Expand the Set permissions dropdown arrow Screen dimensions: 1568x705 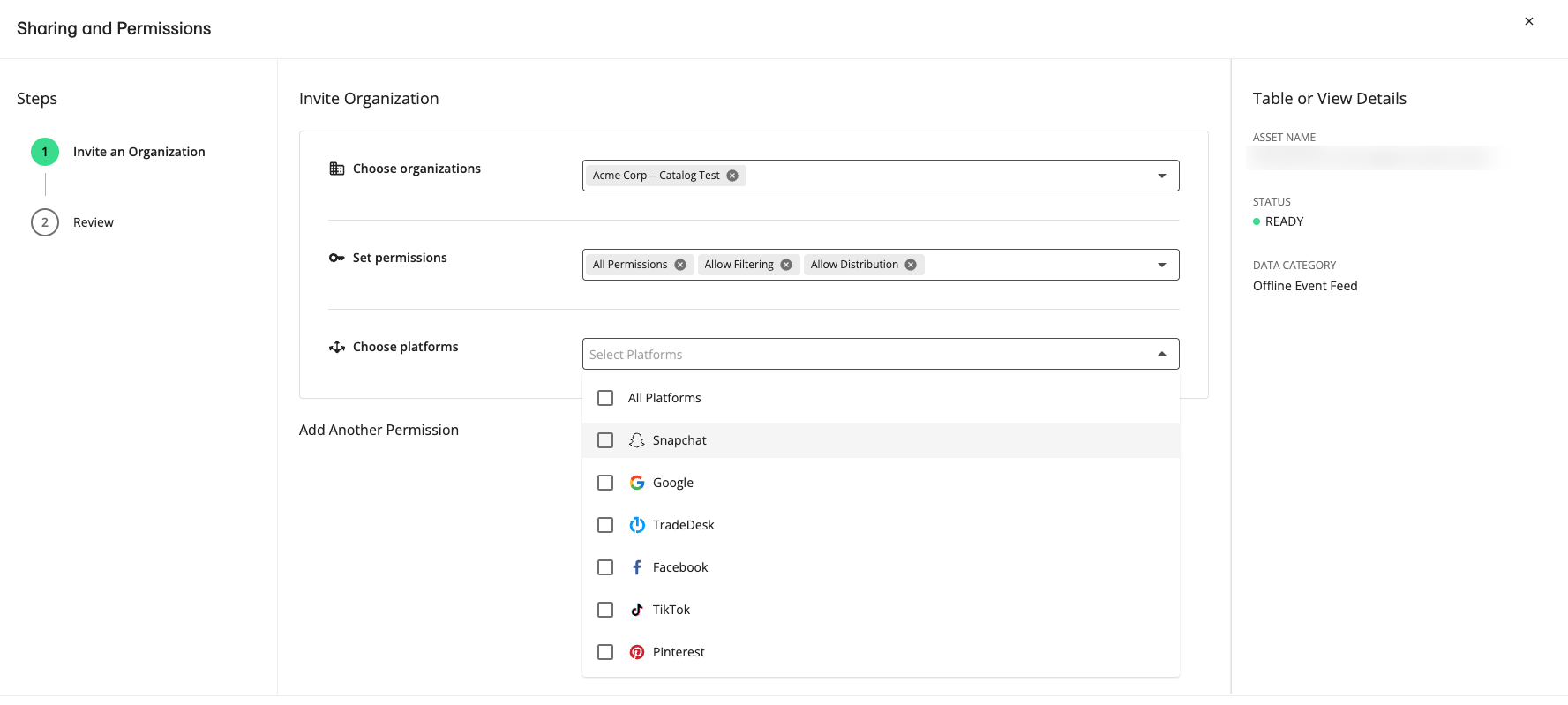coord(1162,265)
